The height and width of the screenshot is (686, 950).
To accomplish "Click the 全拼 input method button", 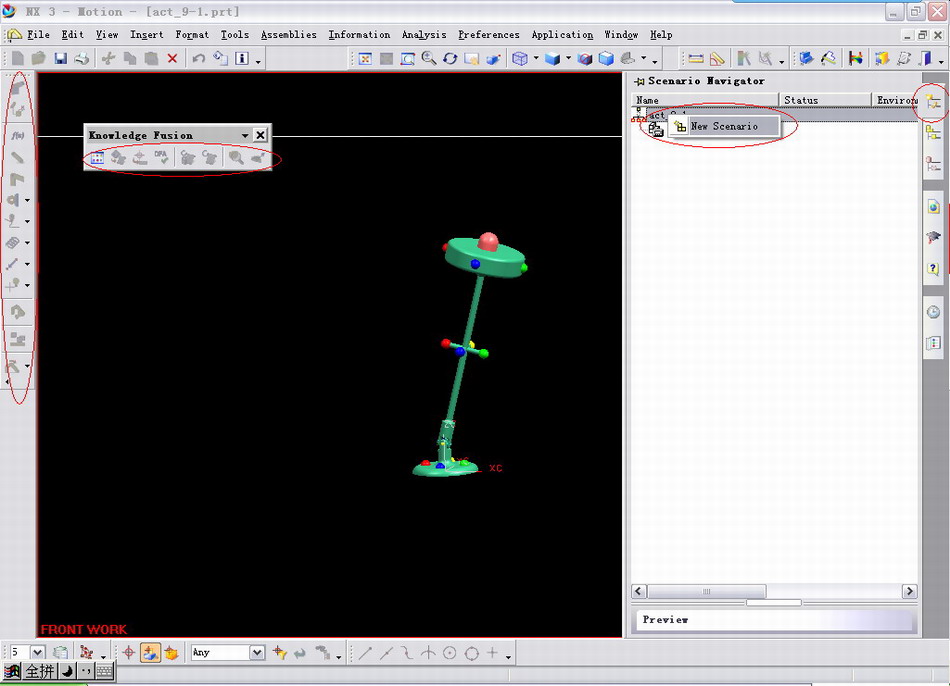I will [x=40, y=671].
